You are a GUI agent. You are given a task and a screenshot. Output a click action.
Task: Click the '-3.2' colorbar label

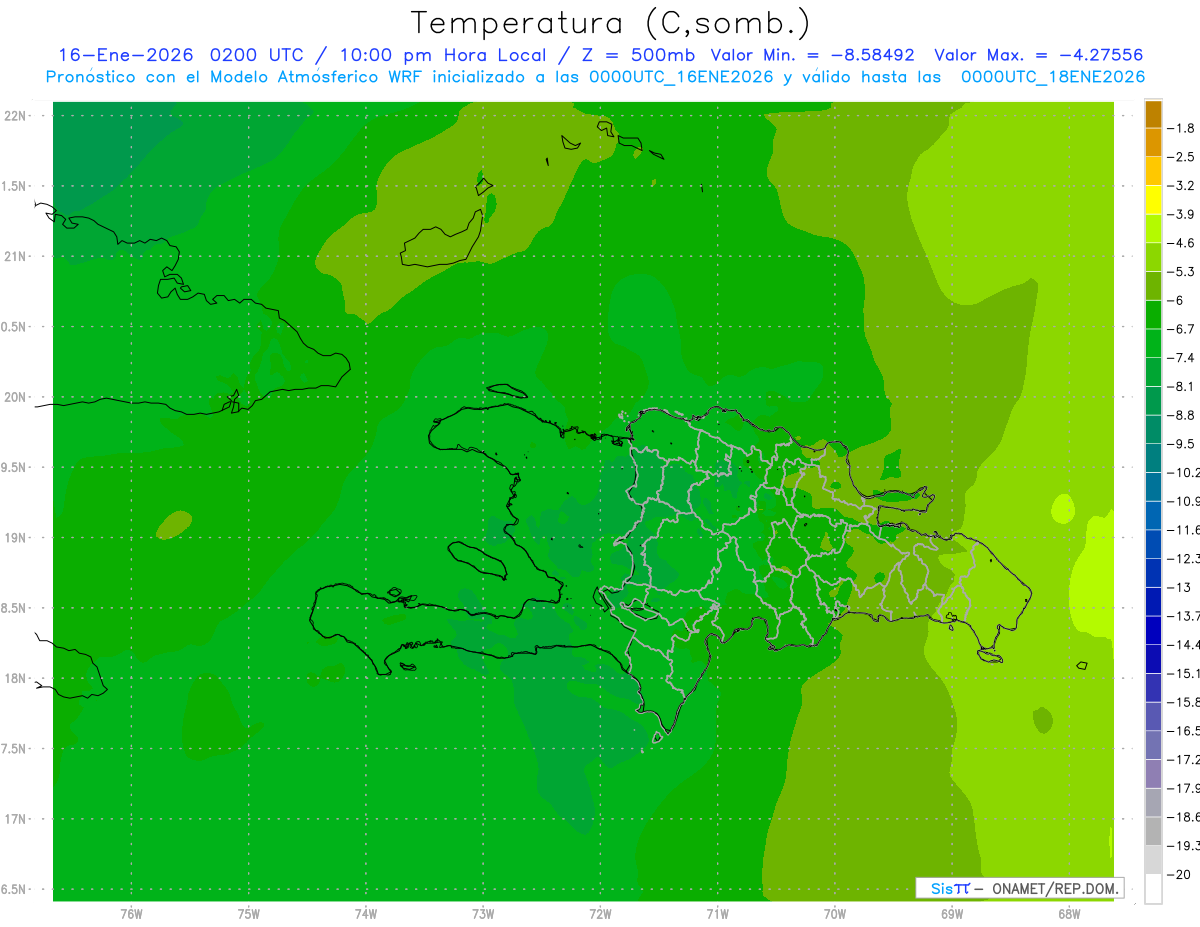1182,186
